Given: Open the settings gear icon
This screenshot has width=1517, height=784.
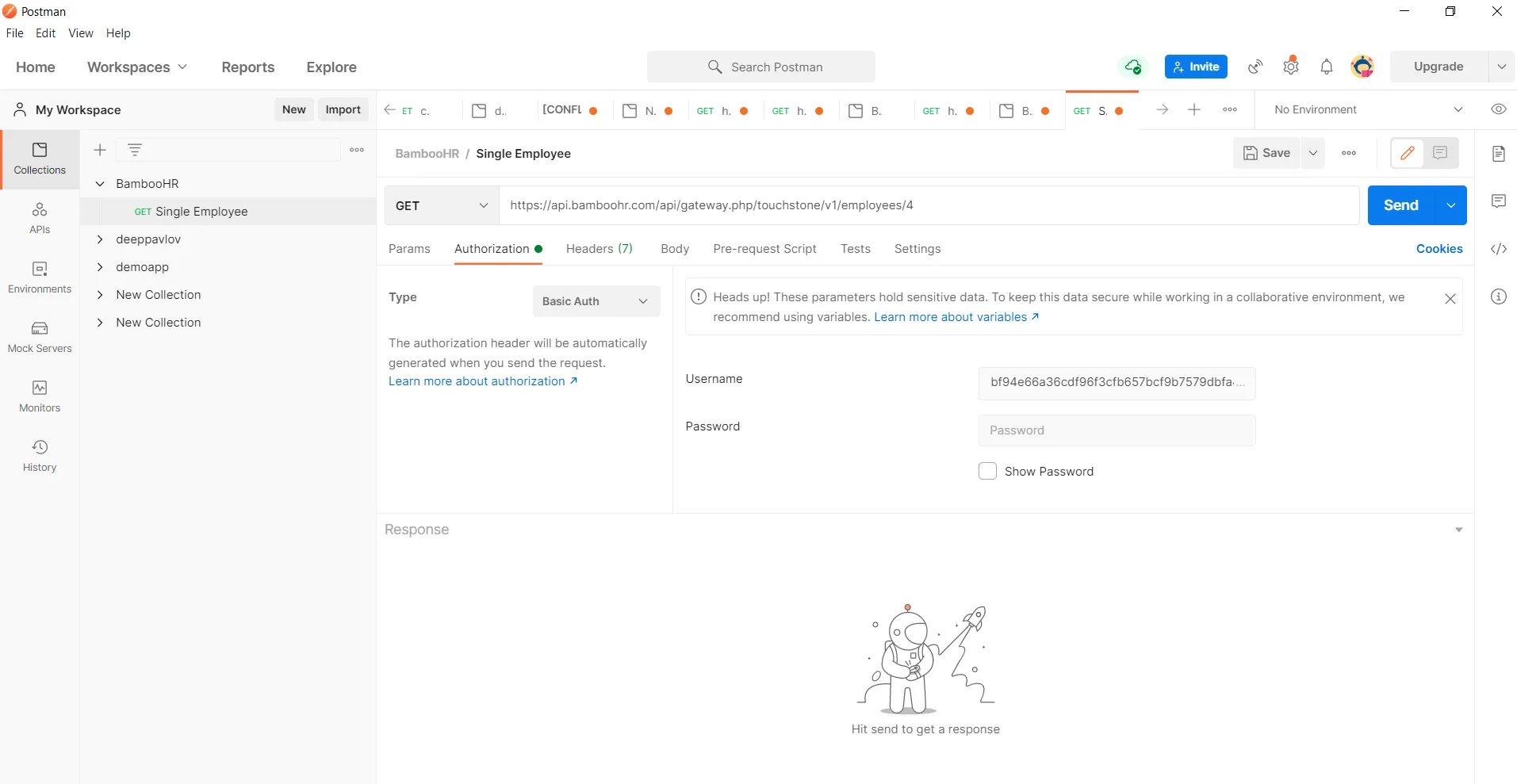Looking at the screenshot, I should pos(1291,67).
